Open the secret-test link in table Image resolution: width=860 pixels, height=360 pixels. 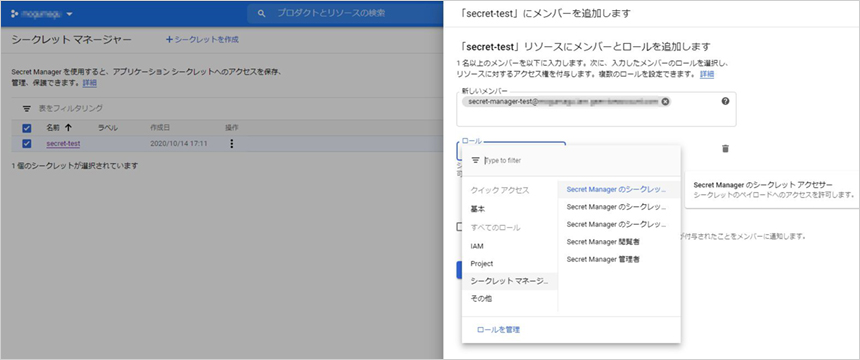[x=64, y=144]
